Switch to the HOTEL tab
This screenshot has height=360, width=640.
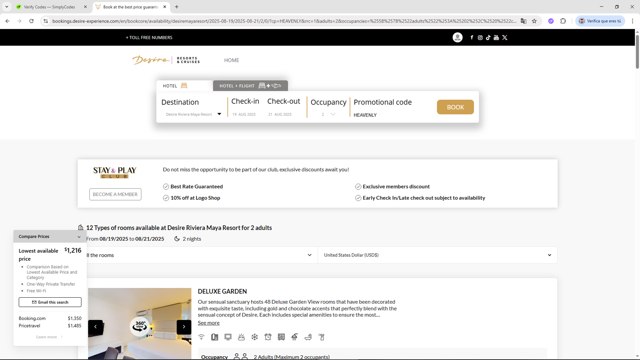pos(184,86)
